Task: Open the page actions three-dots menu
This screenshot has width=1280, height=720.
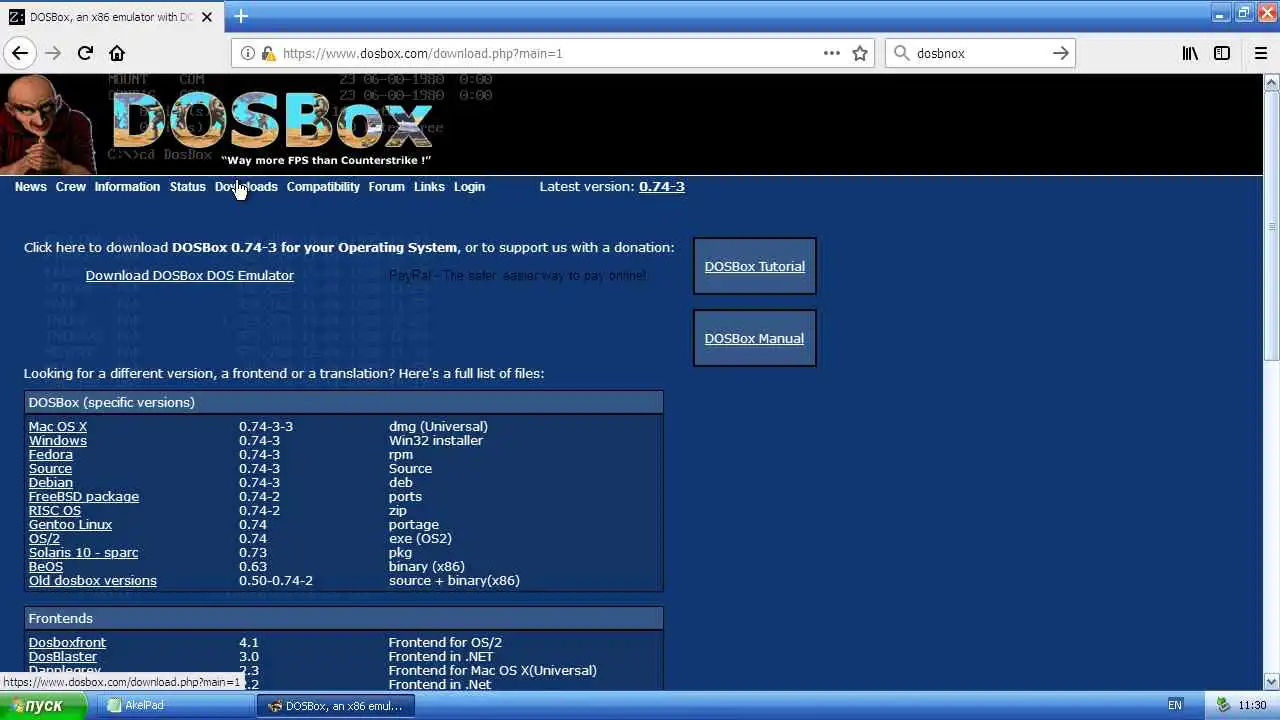Action: click(832, 53)
